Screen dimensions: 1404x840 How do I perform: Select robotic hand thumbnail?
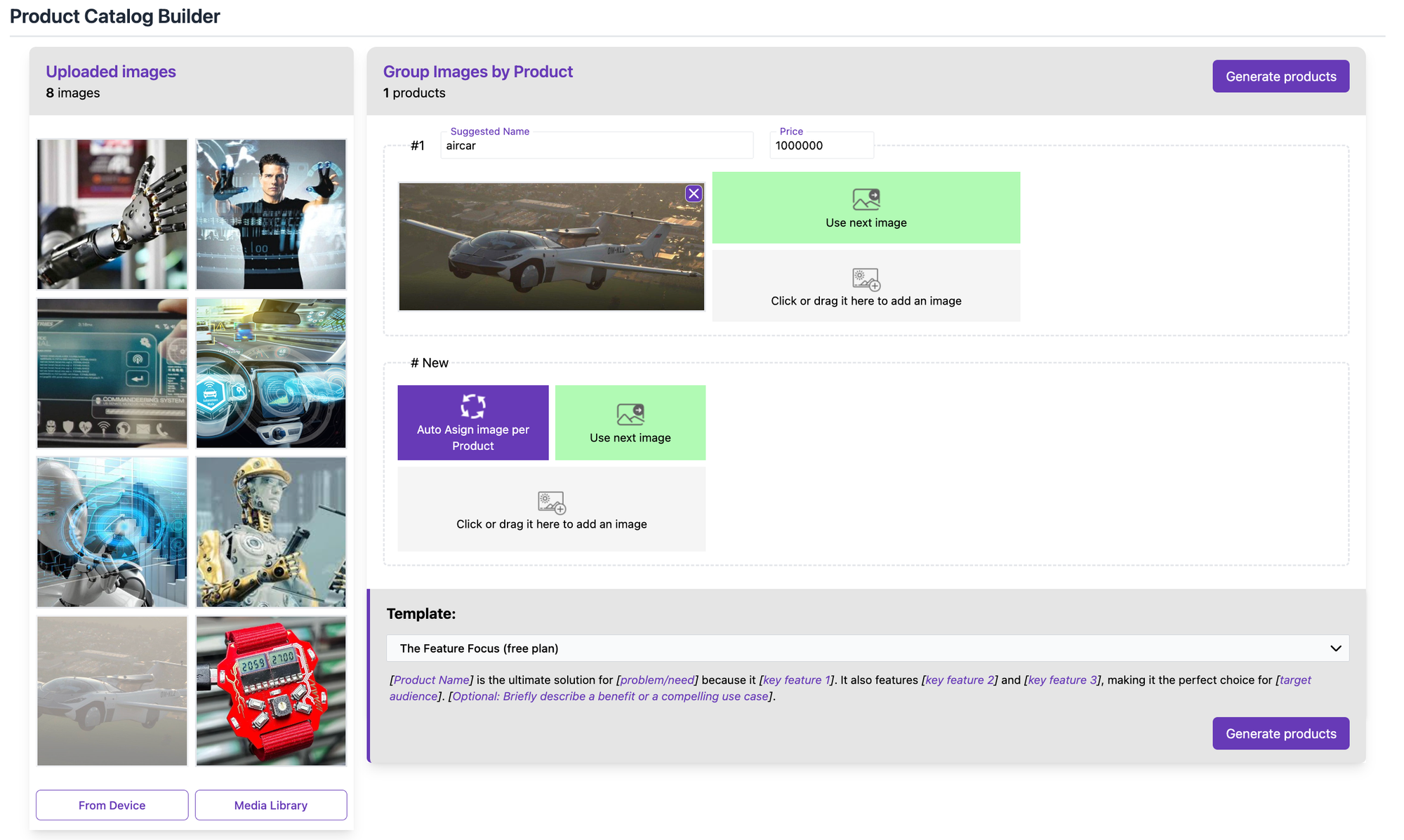pyautogui.click(x=112, y=214)
